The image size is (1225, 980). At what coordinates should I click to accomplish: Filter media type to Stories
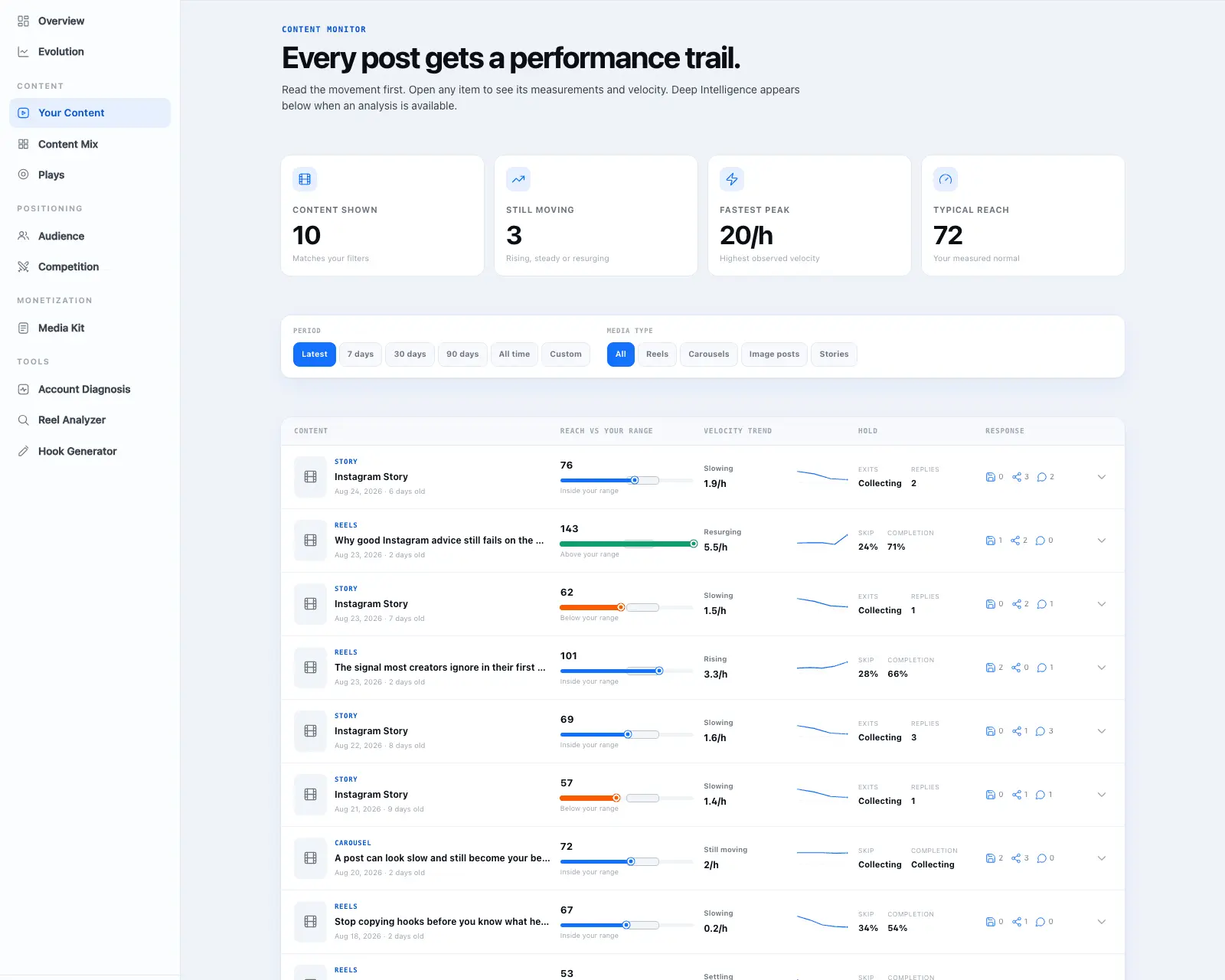834,354
